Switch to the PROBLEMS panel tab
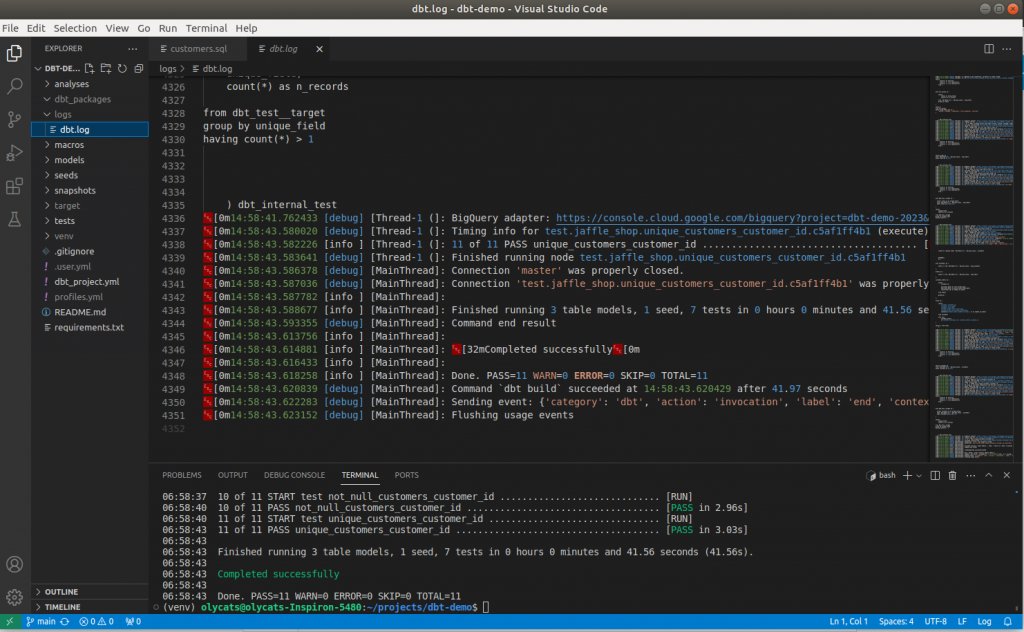 point(182,475)
